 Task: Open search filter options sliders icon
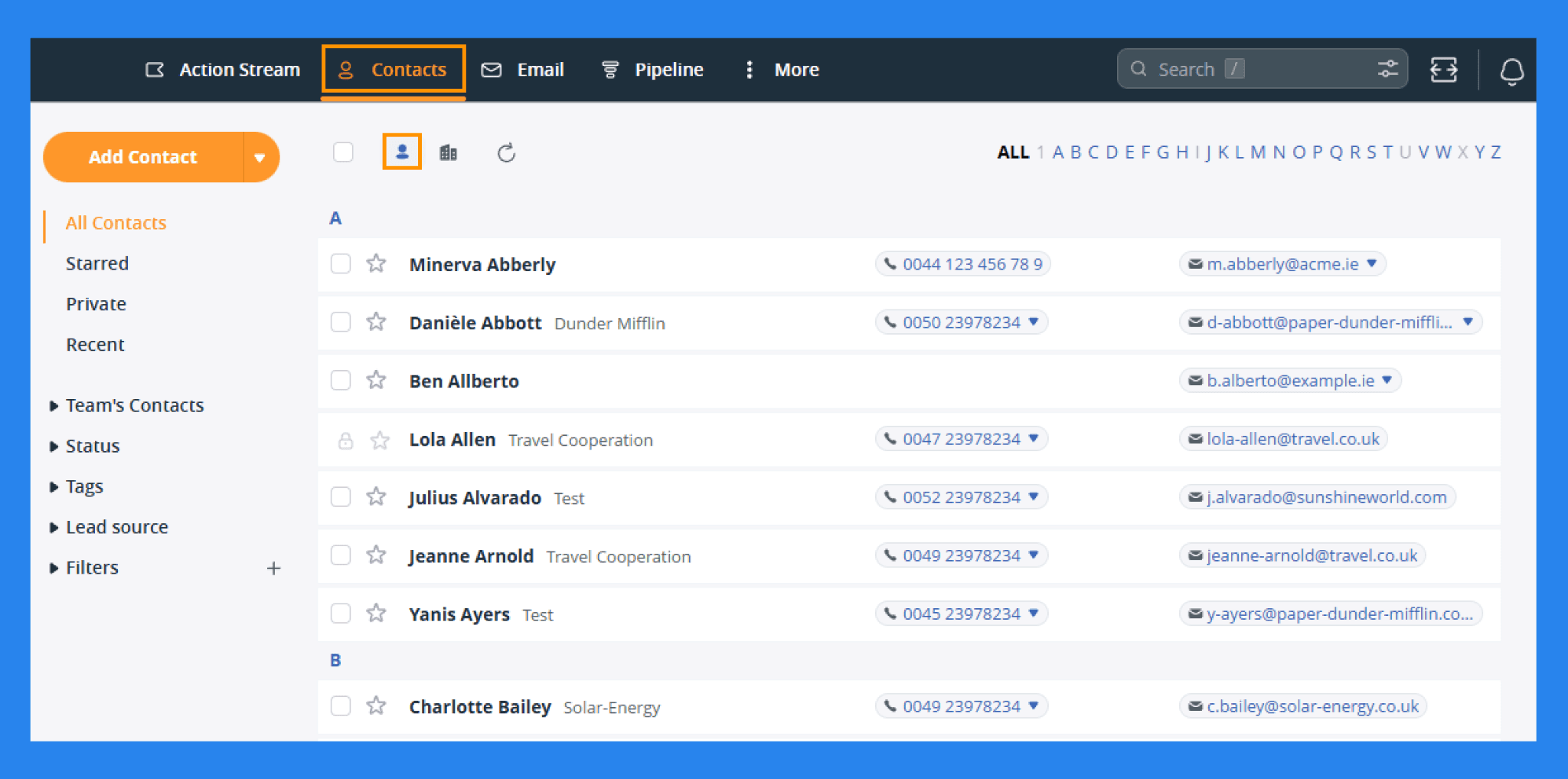pos(1388,69)
